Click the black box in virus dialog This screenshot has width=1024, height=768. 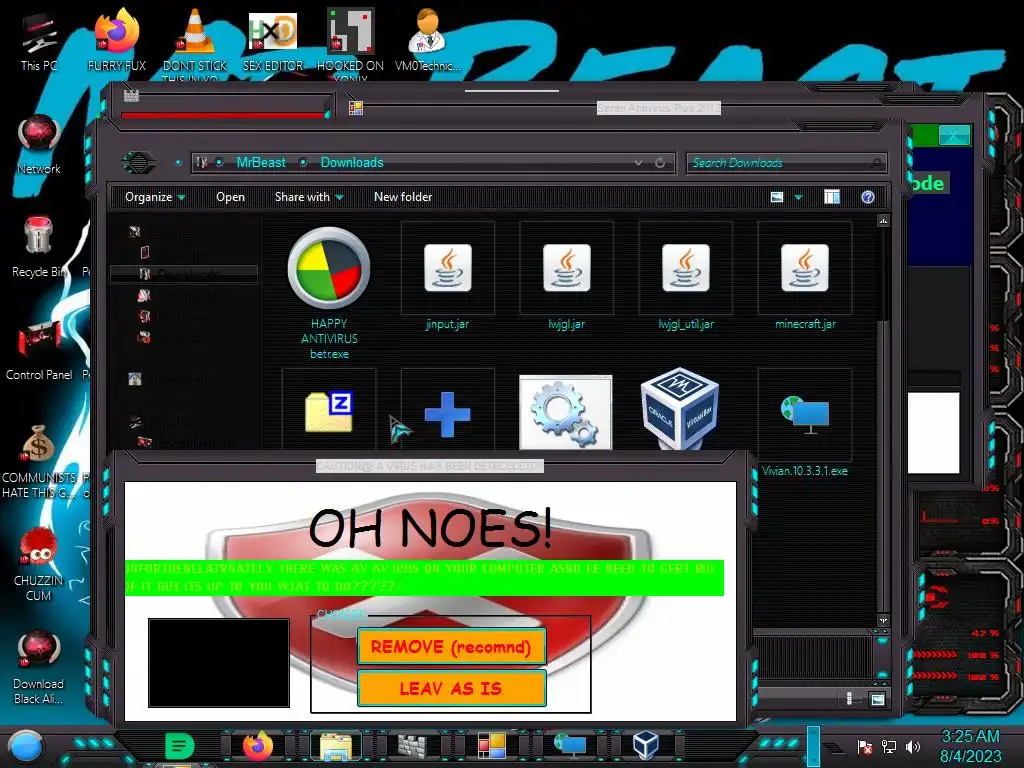(219, 663)
